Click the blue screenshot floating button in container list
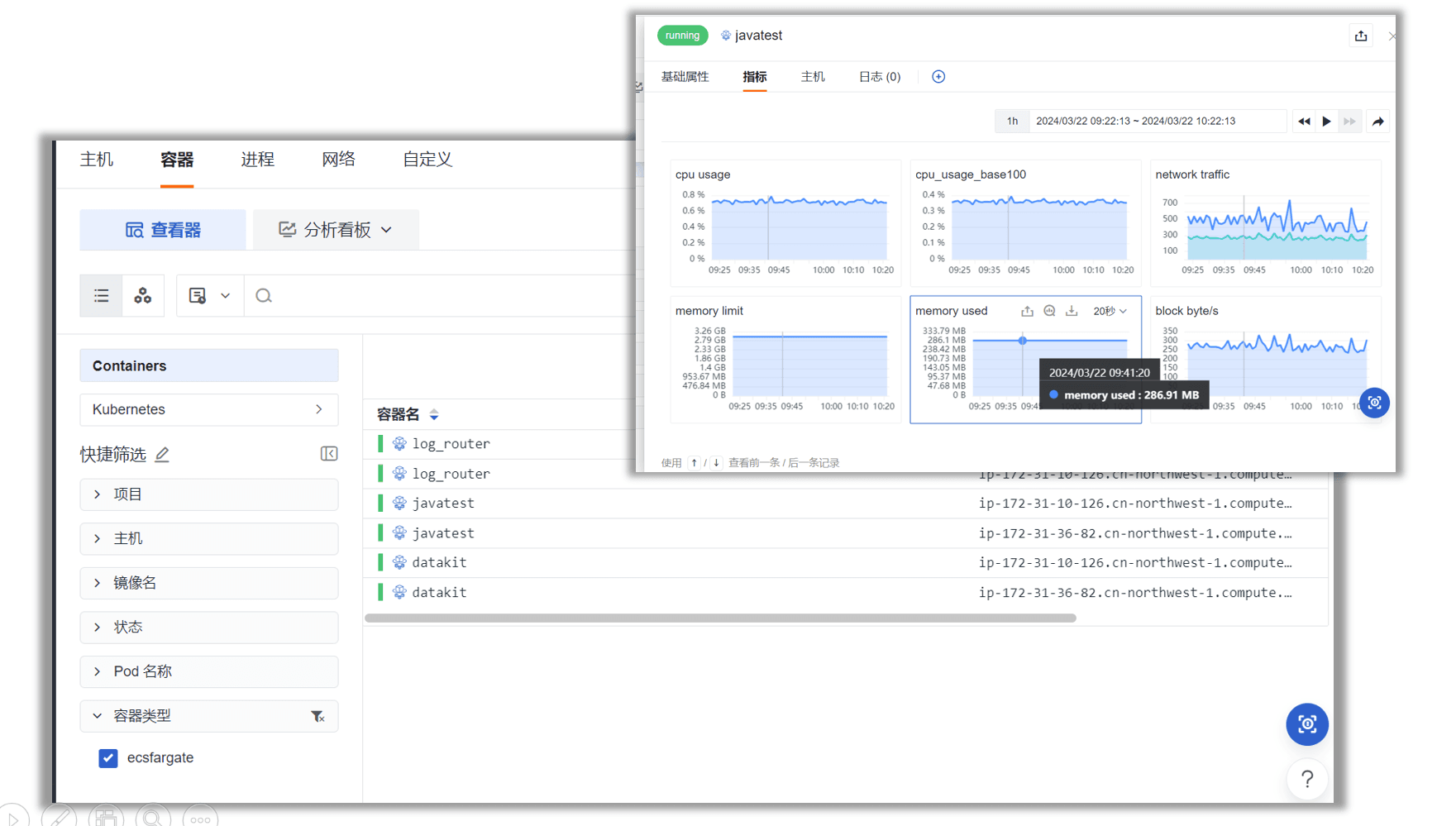Screen dimensions: 1456x826 click(x=1307, y=724)
